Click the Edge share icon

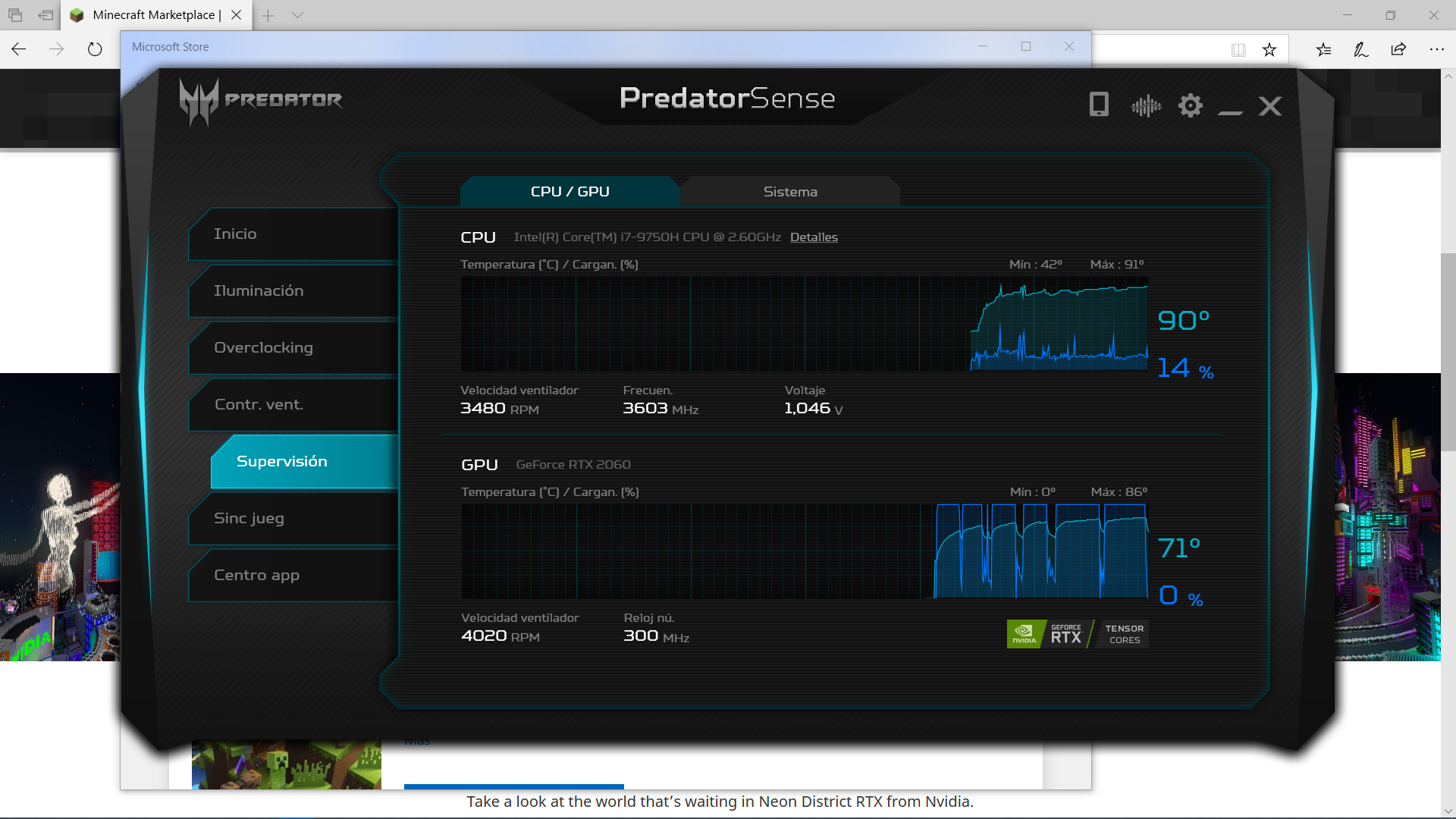point(1398,49)
